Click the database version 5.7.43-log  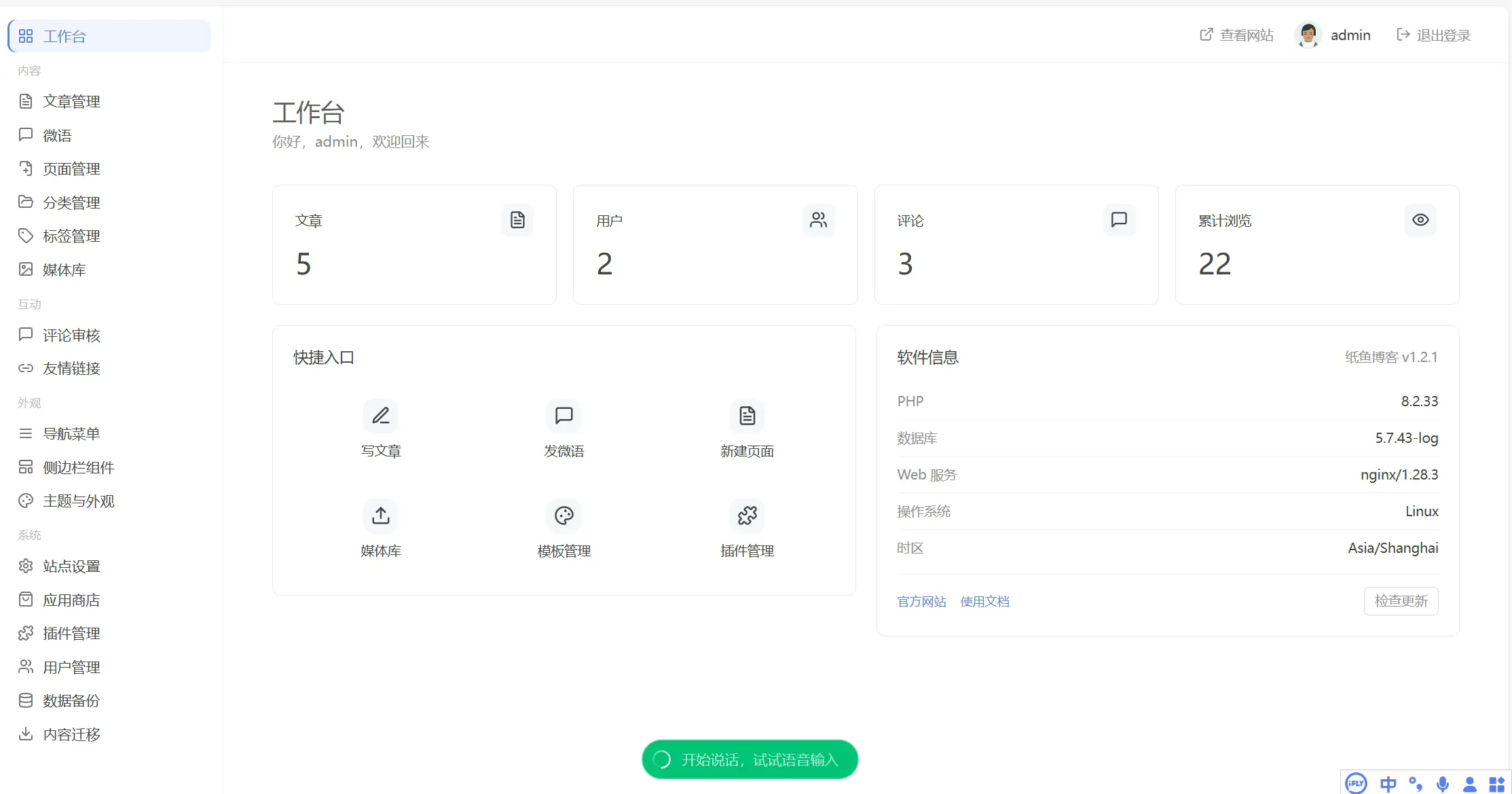(1407, 438)
